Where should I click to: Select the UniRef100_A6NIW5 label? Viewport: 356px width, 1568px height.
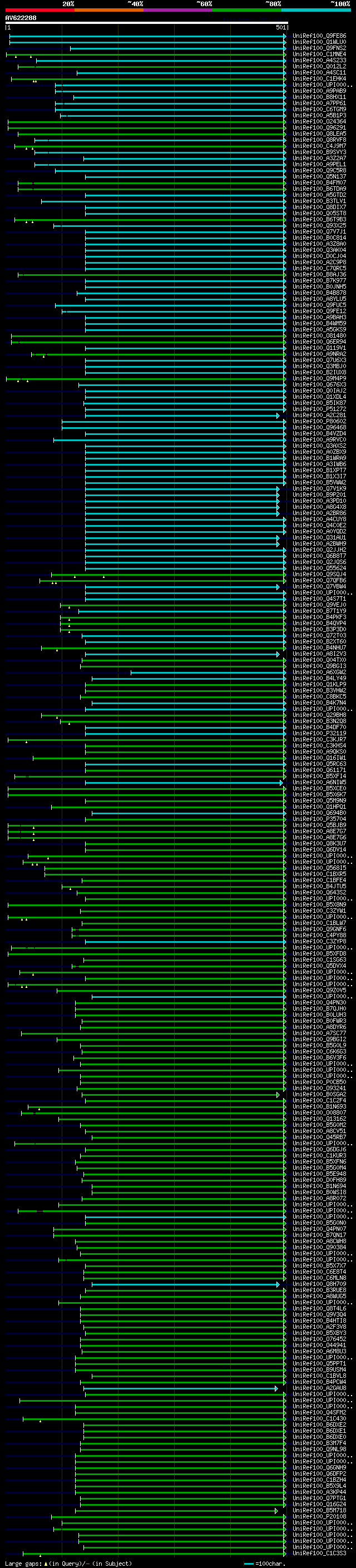click(319, 782)
